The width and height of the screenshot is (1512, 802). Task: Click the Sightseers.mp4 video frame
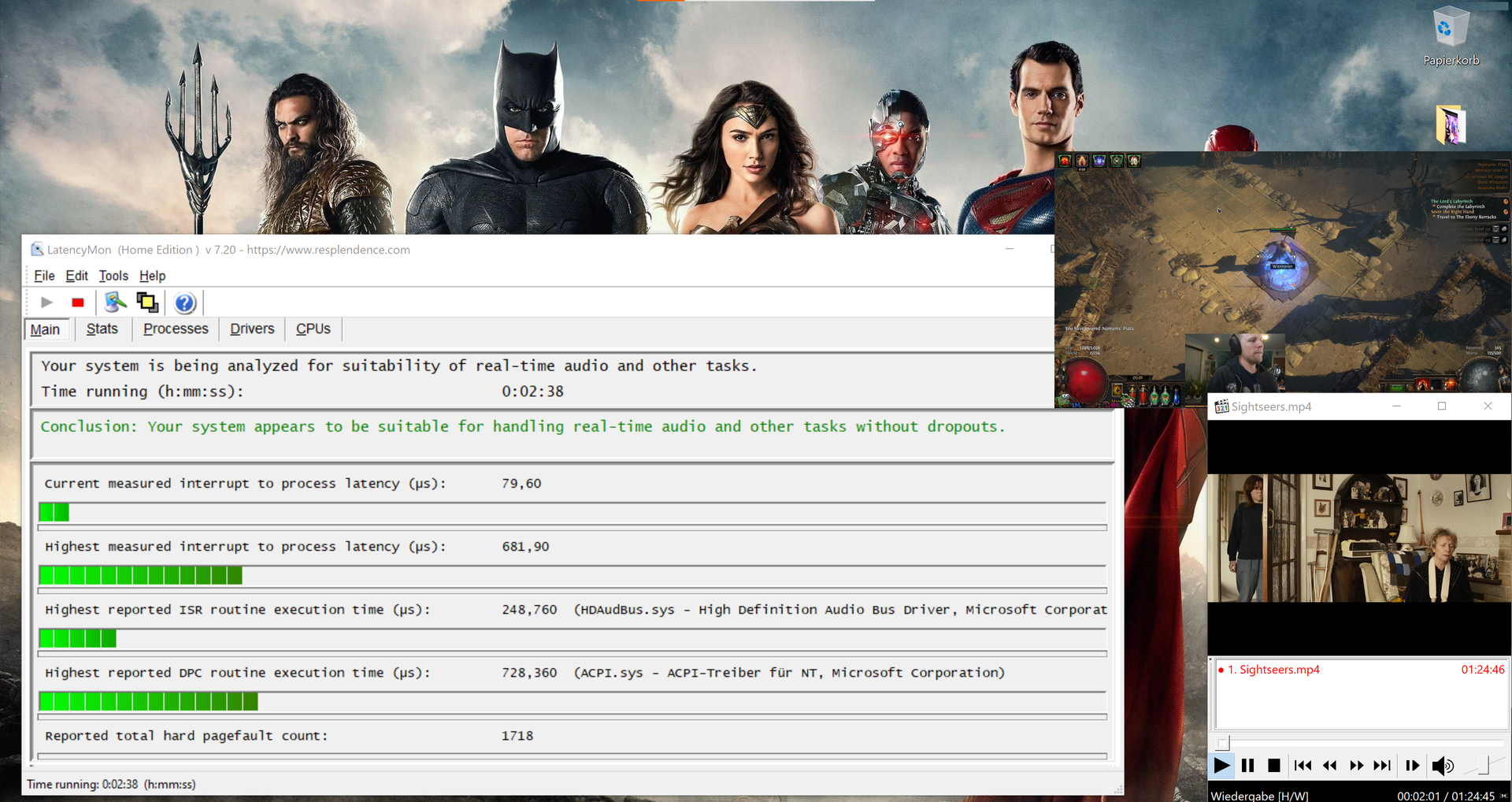(x=1359, y=537)
